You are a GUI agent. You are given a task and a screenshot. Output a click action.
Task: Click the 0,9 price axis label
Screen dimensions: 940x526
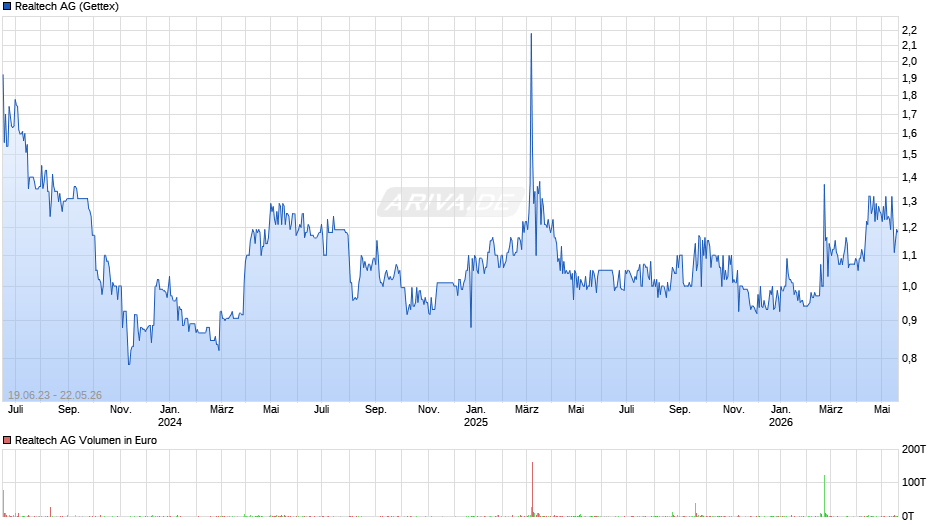[x=909, y=320]
